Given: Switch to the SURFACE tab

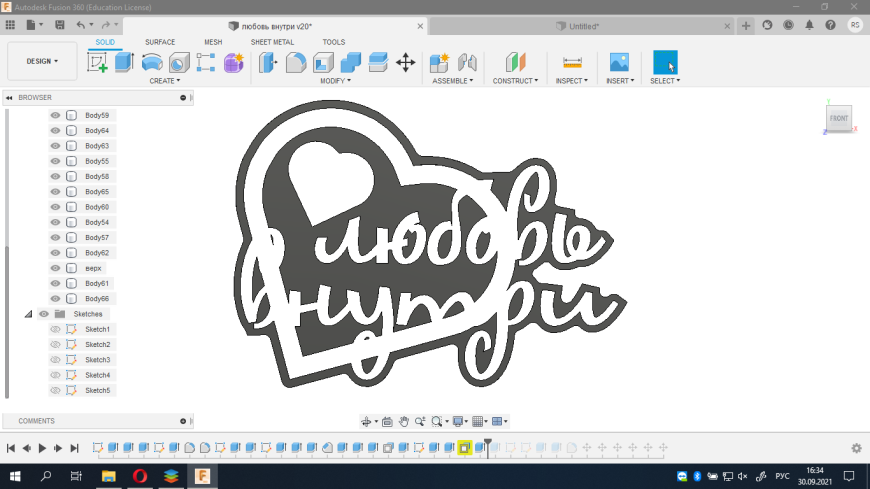Looking at the screenshot, I should [160, 42].
